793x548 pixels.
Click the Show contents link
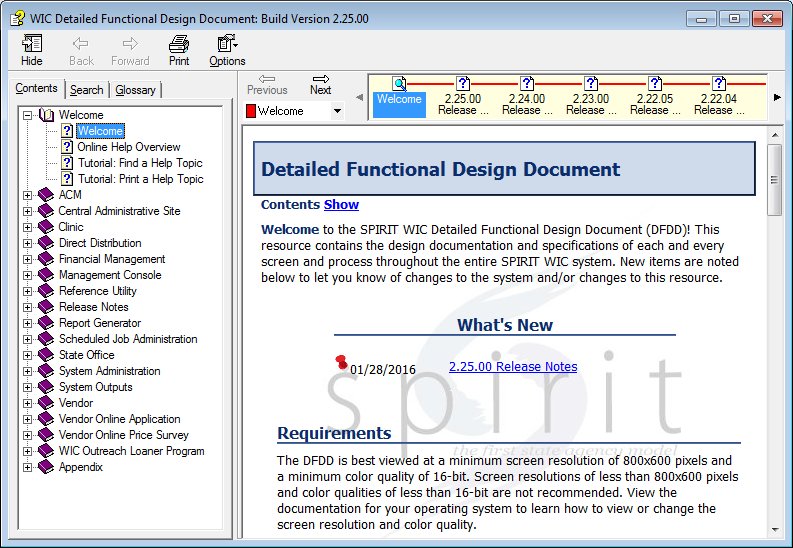341,204
